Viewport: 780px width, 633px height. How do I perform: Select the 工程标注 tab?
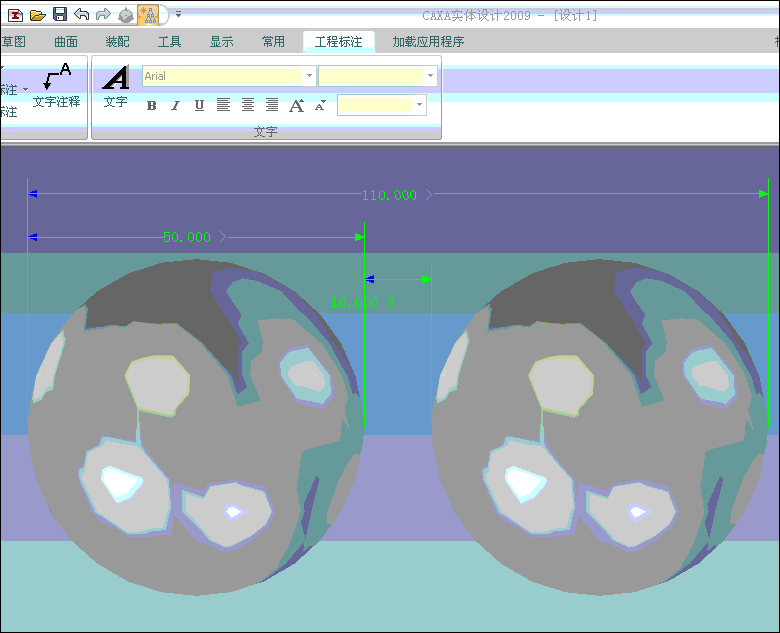(338, 42)
